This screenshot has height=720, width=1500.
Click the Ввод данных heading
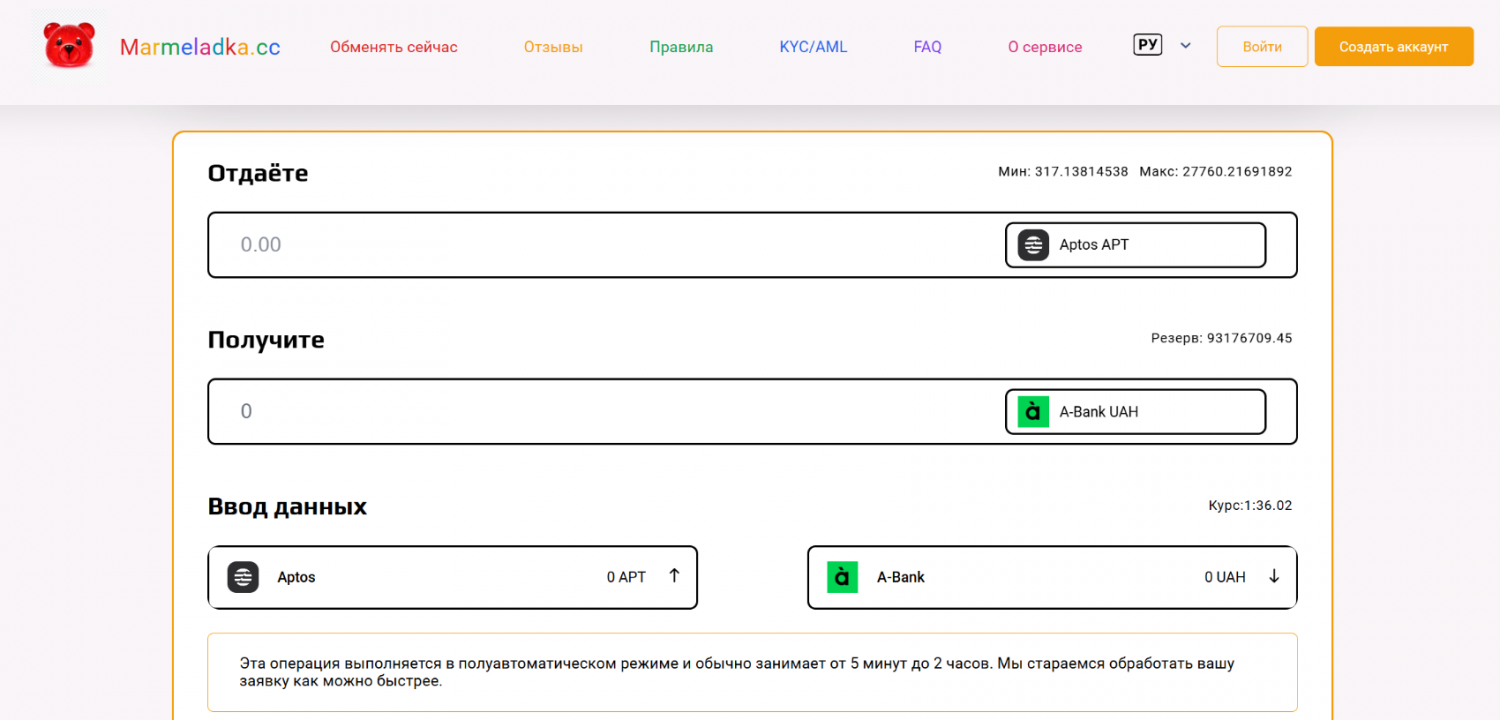click(x=287, y=507)
